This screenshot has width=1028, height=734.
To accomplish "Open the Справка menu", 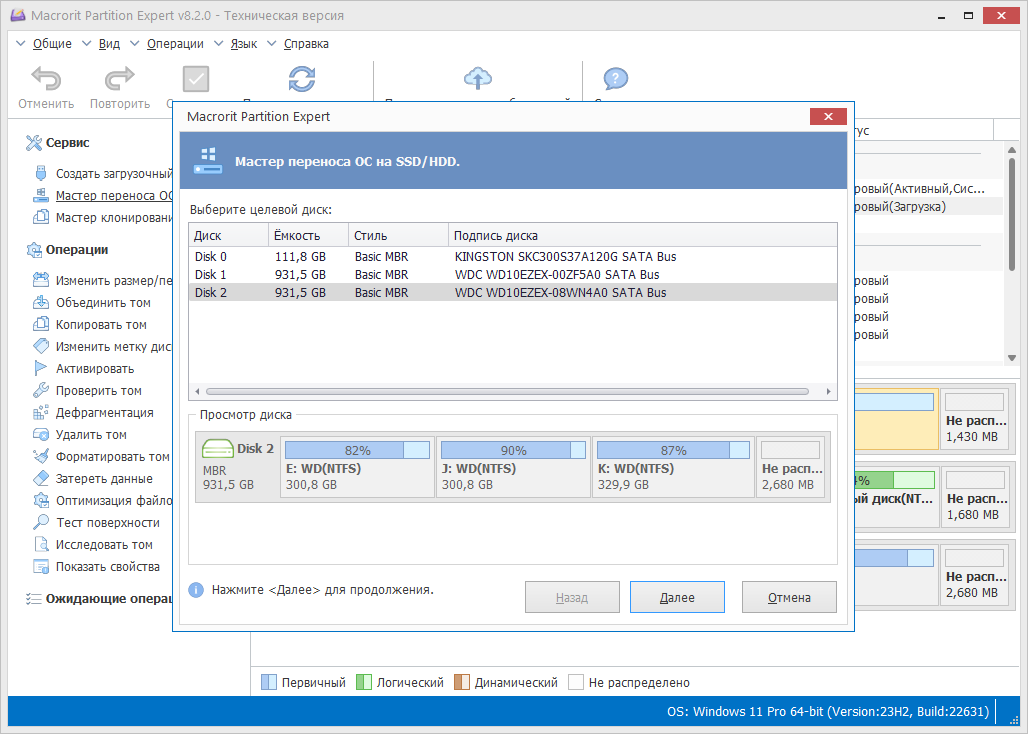I will (x=305, y=44).
